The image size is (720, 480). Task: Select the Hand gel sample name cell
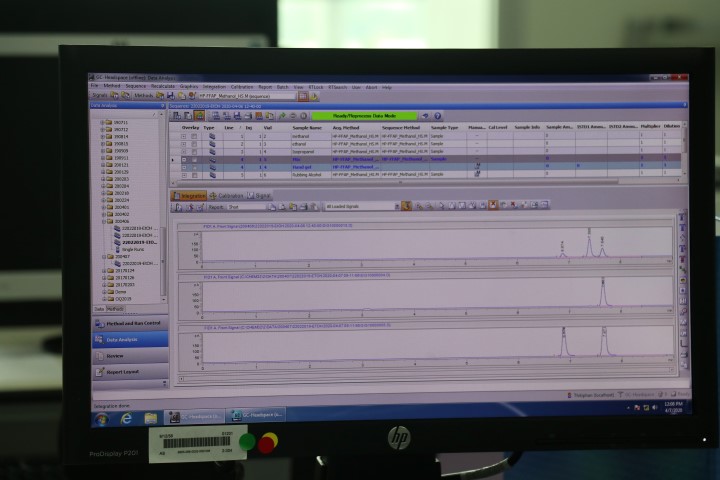click(300, 167)
